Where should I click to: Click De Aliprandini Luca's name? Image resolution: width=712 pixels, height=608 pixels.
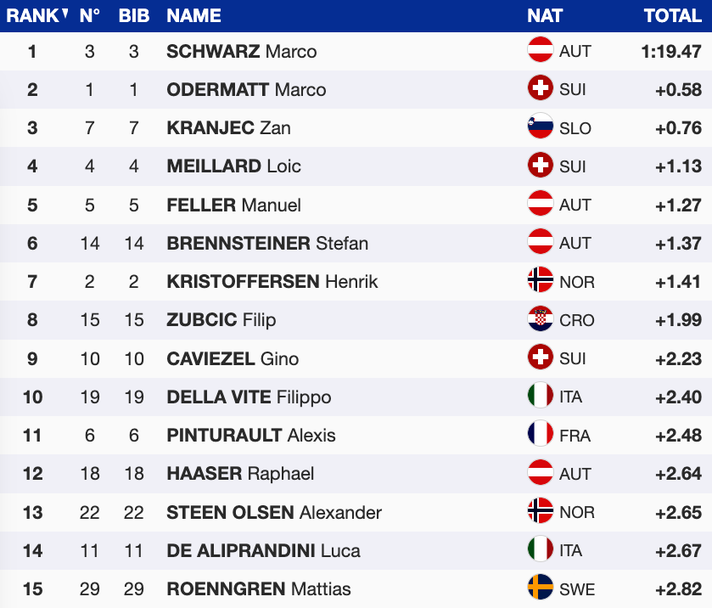[263, 550]
